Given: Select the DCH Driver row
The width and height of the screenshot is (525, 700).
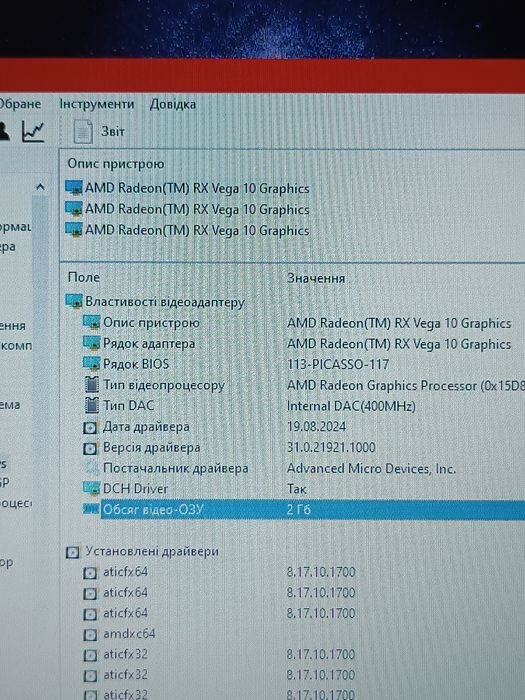Looking at the screenshot, I should [195, 489].
